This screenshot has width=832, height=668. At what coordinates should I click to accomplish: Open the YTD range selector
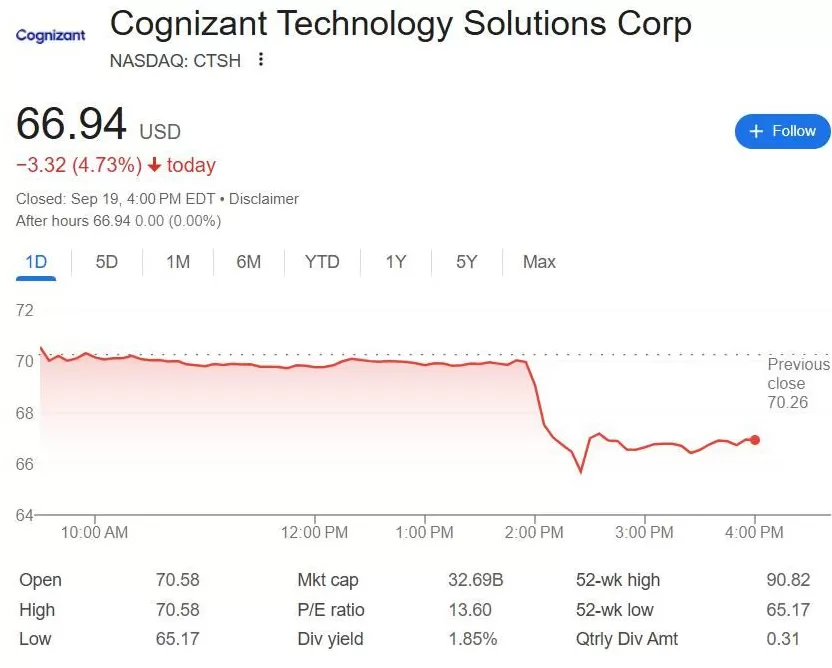322,261
